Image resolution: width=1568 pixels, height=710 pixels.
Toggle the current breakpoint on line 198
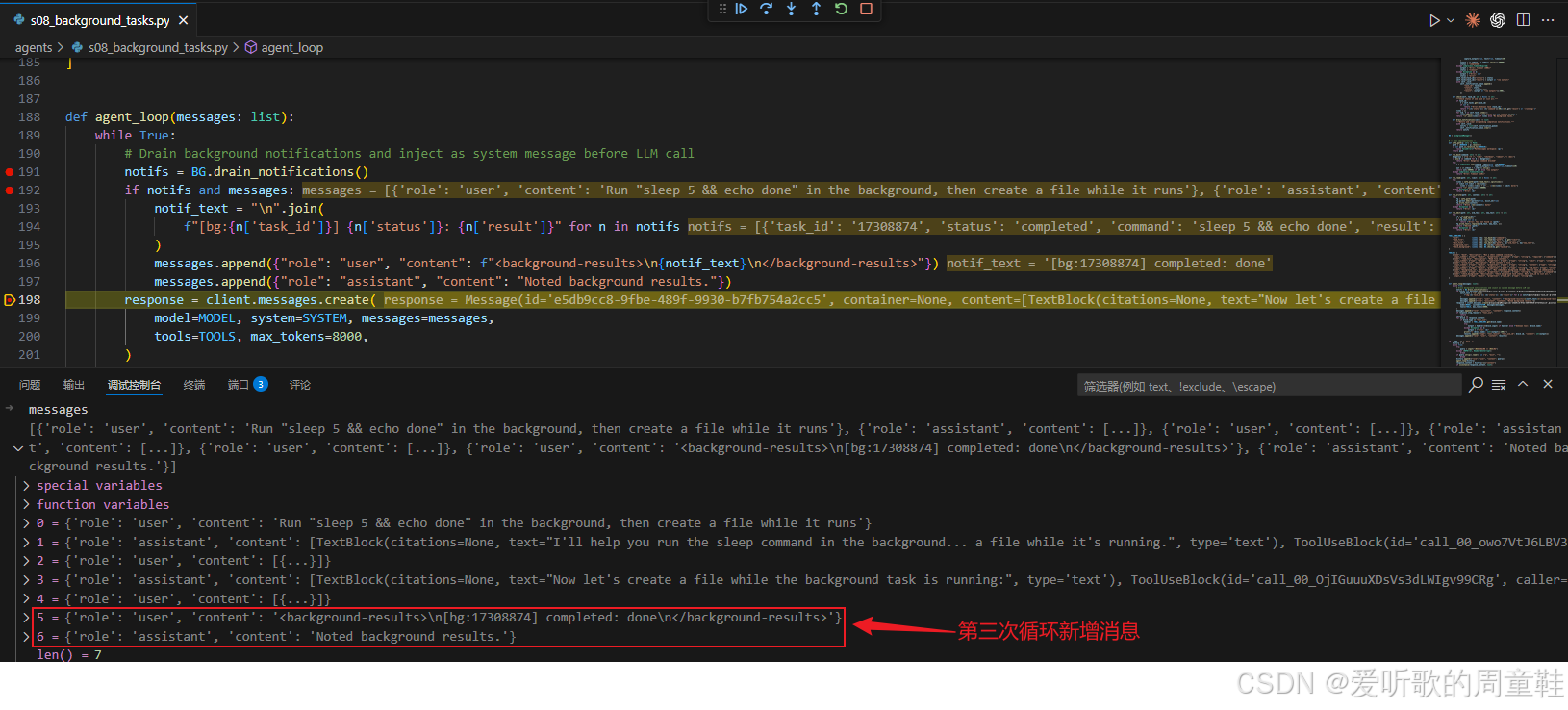pyautogui.click(x=10, y=300)
